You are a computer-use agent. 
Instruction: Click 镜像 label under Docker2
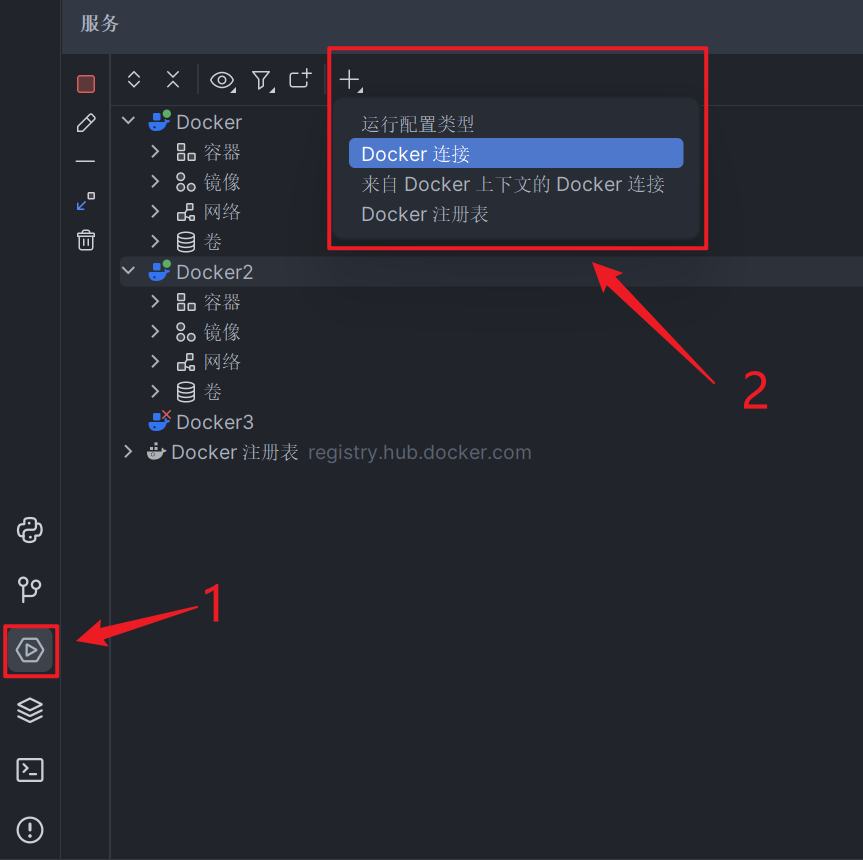point(222,332)
